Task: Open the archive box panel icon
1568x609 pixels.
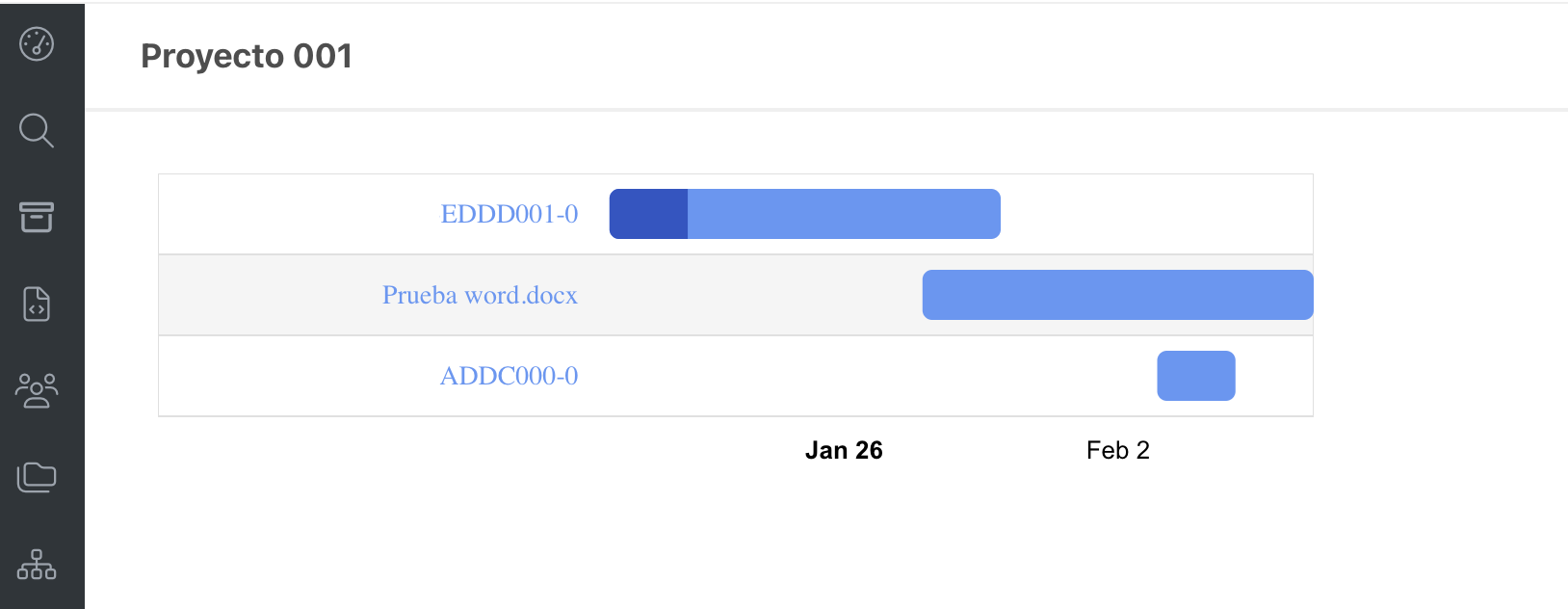Action: click(x=37, y=217)
